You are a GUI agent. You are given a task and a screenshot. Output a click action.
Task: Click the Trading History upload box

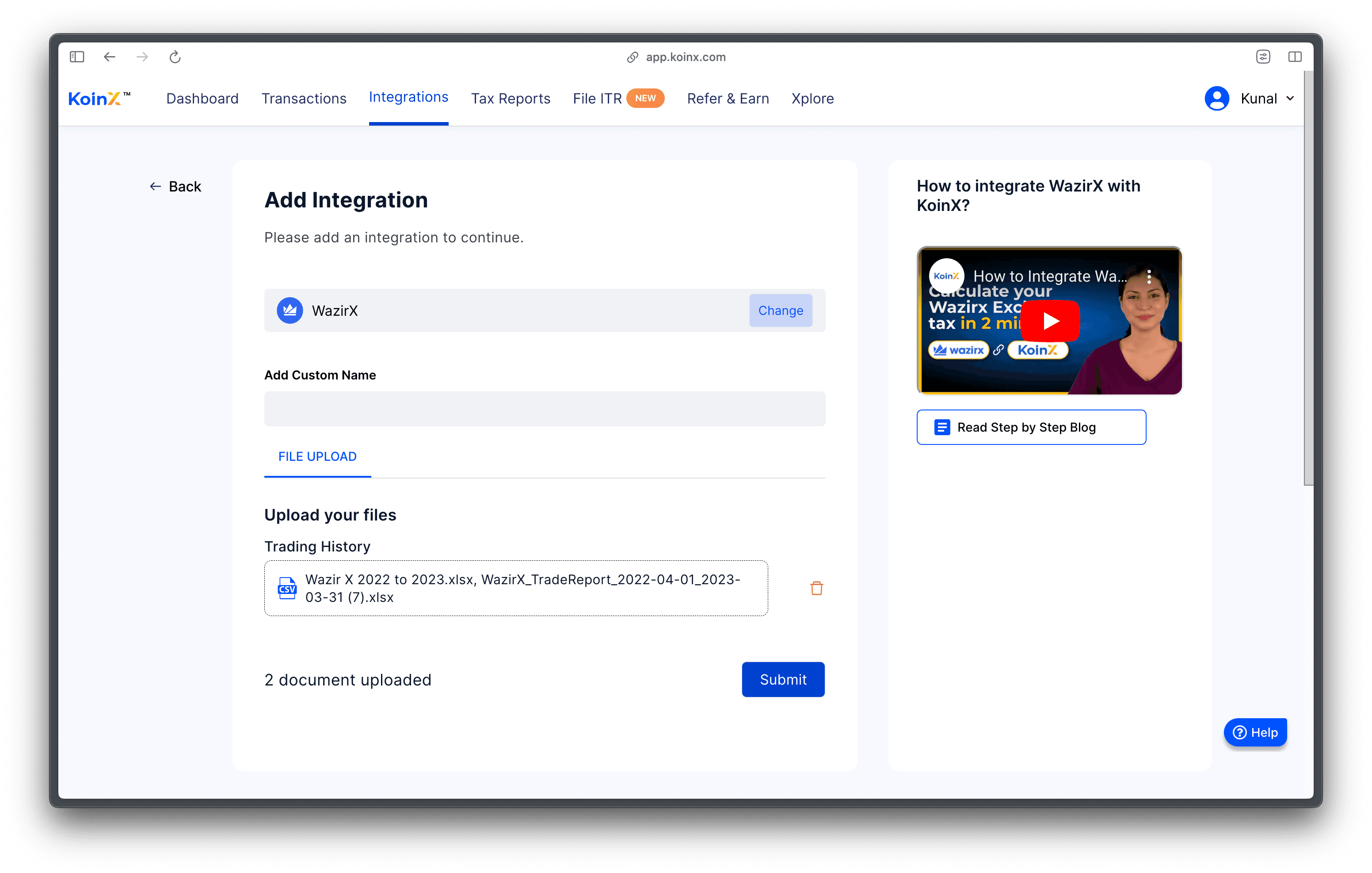[x=516, y=588]
